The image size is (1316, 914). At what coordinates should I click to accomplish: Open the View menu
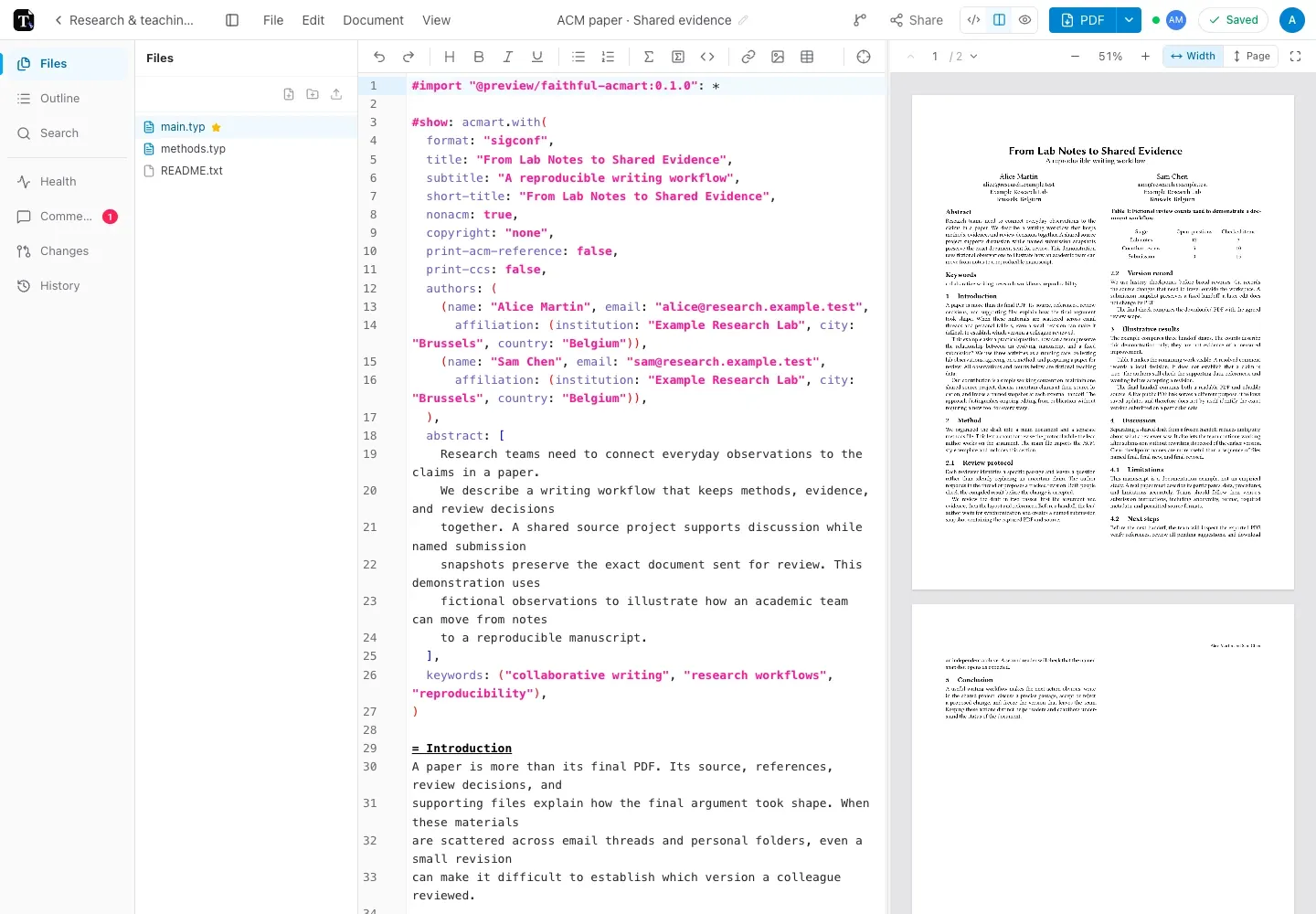pos(436,20)
